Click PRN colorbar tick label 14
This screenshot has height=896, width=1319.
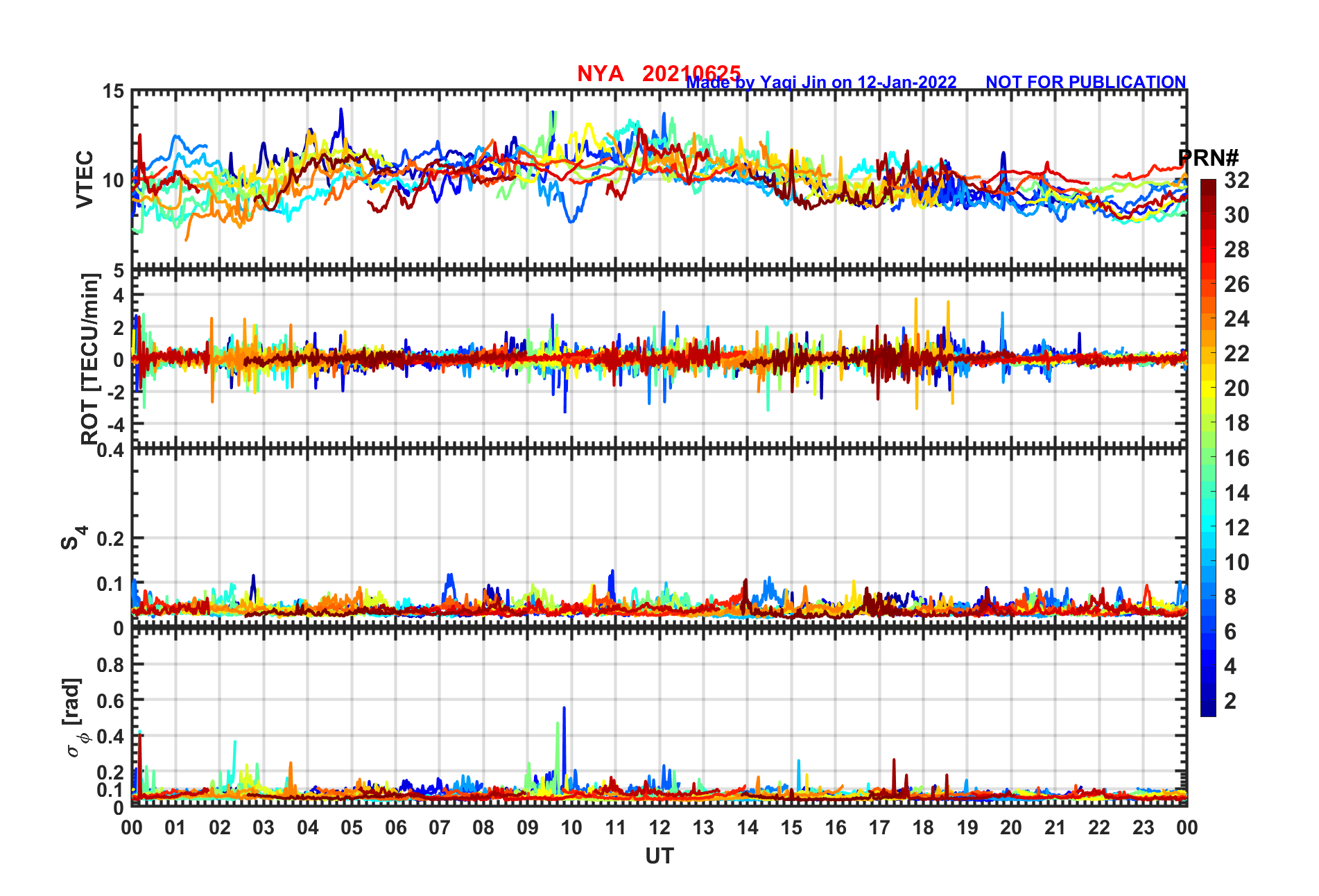tap(1236, 493)
